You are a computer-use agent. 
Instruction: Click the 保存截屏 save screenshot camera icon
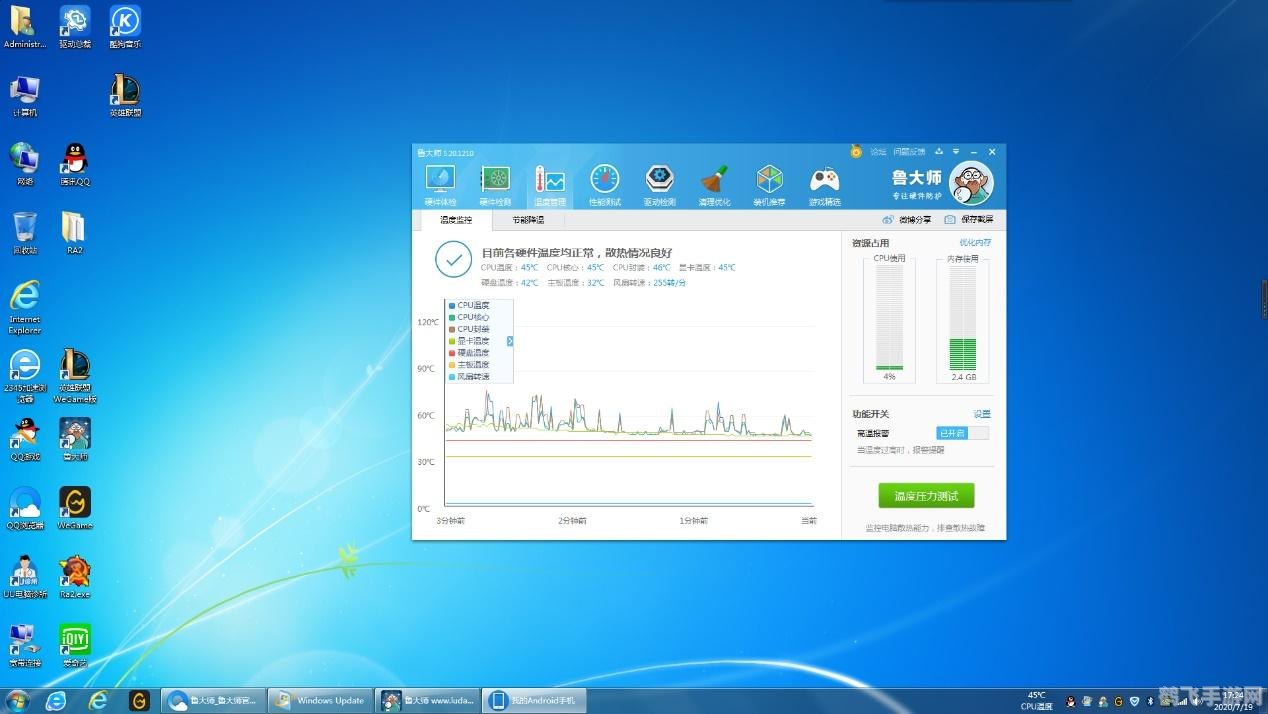(x=969, y=220)
